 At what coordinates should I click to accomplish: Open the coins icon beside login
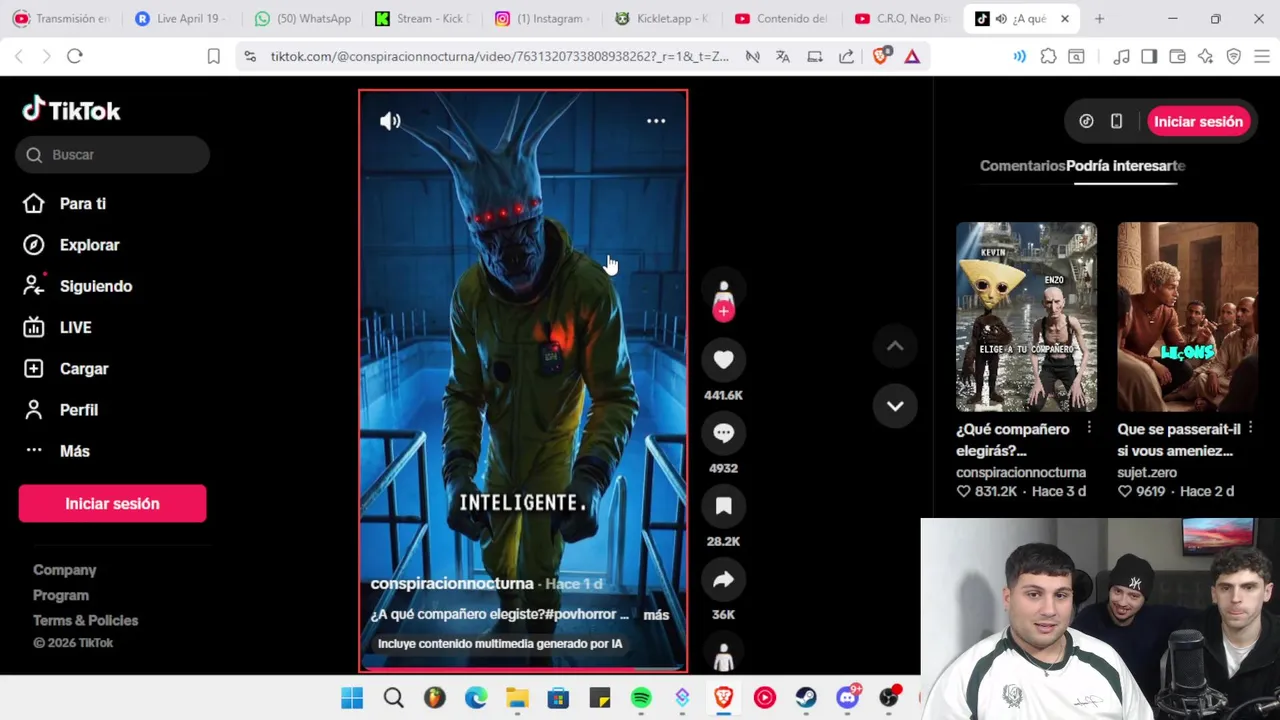tap(1086, 122)
